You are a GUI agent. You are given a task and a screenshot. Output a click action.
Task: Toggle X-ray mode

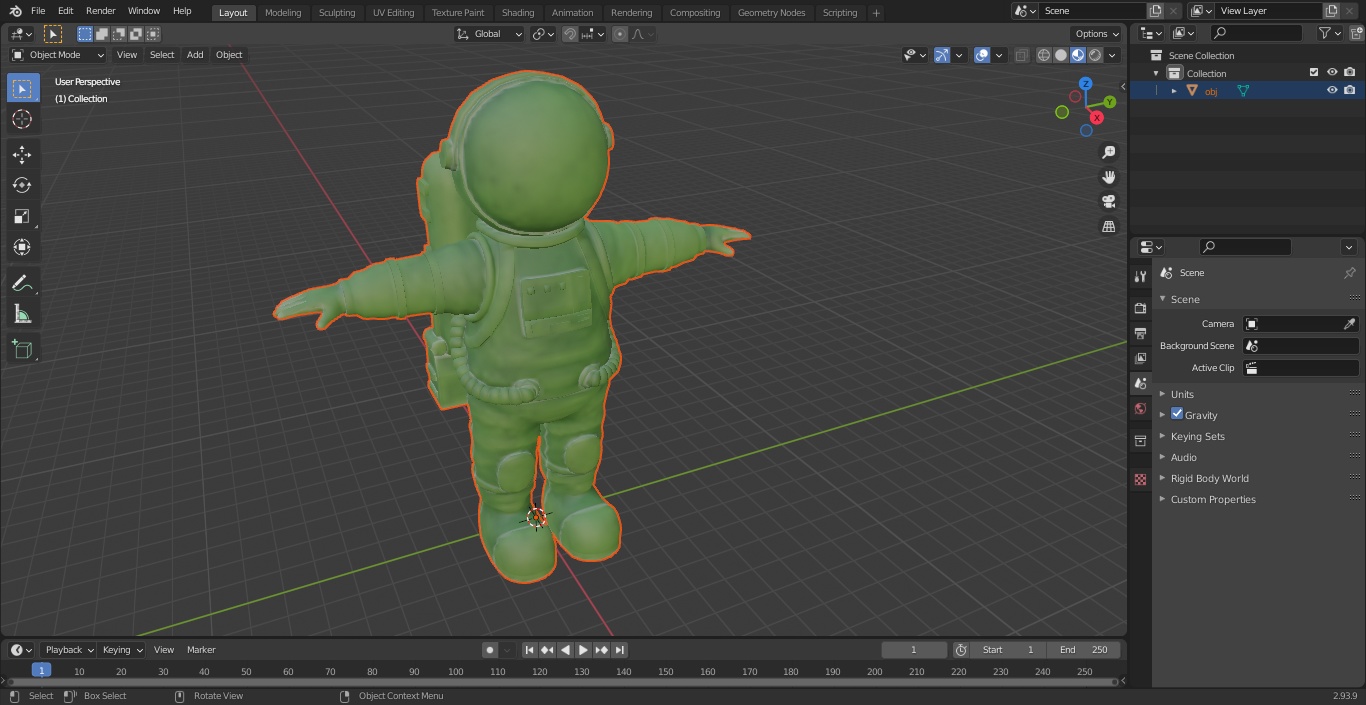point(1021,55)
